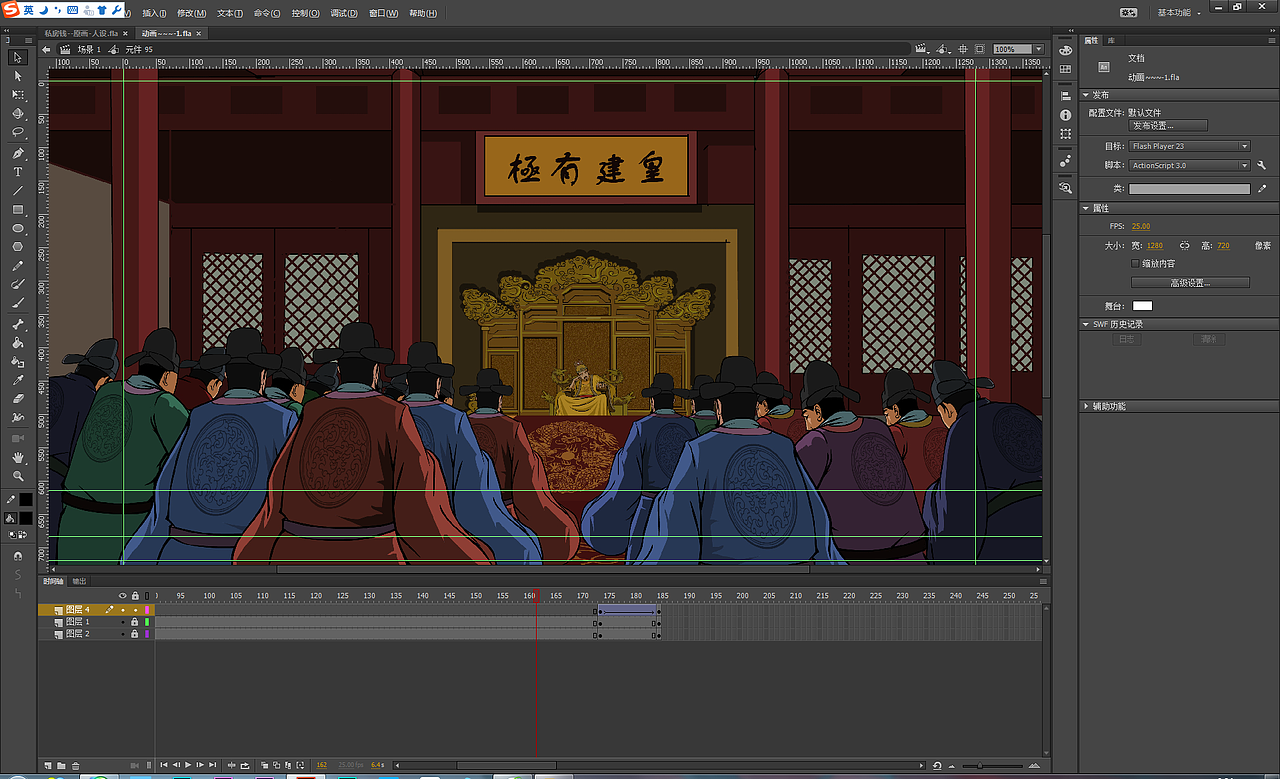The image size is (1280, 779).
Task: Select the Zoom tool at toolbar bottom
Action: (x=18, y=477)
